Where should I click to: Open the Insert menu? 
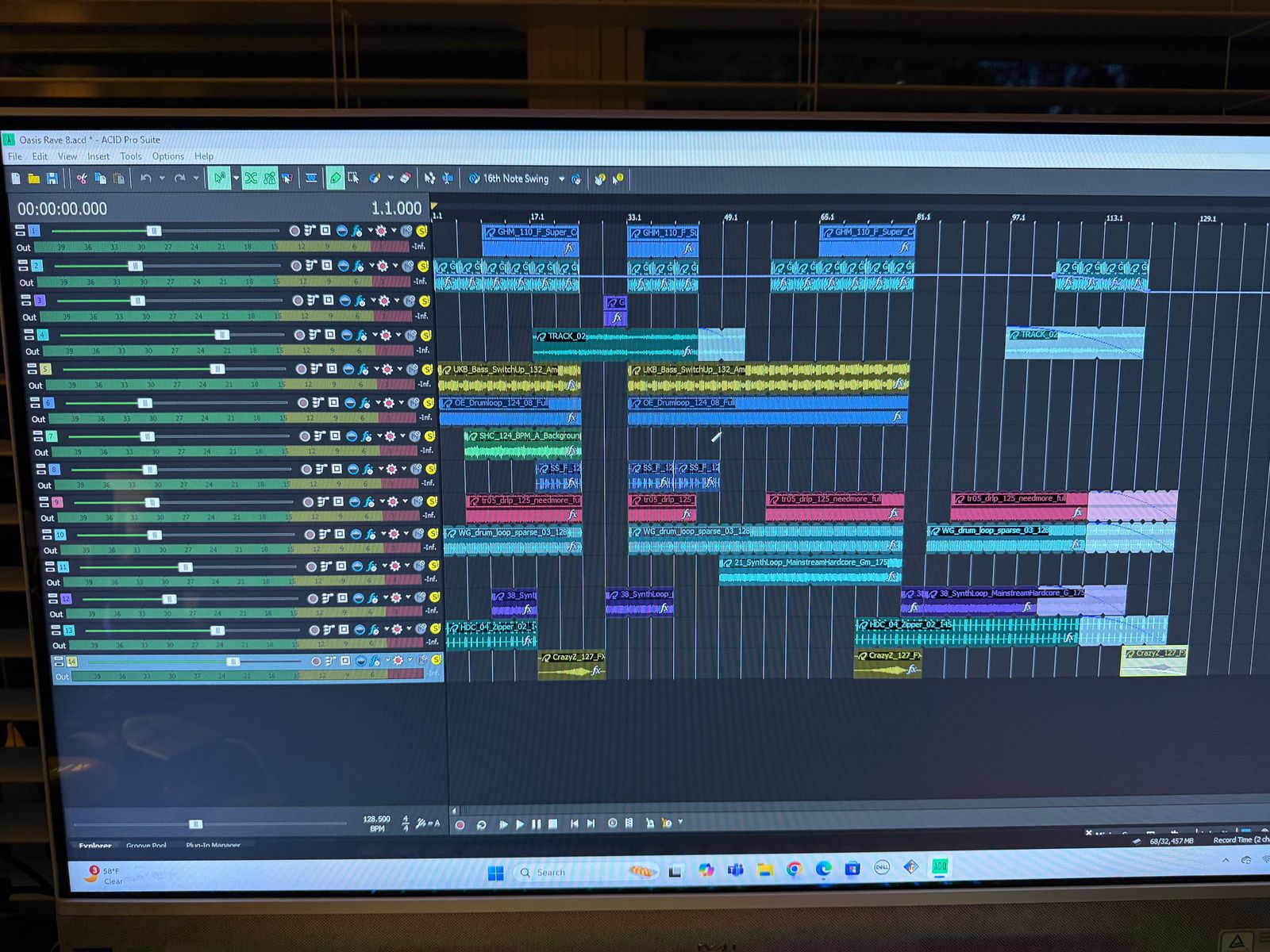98,157
